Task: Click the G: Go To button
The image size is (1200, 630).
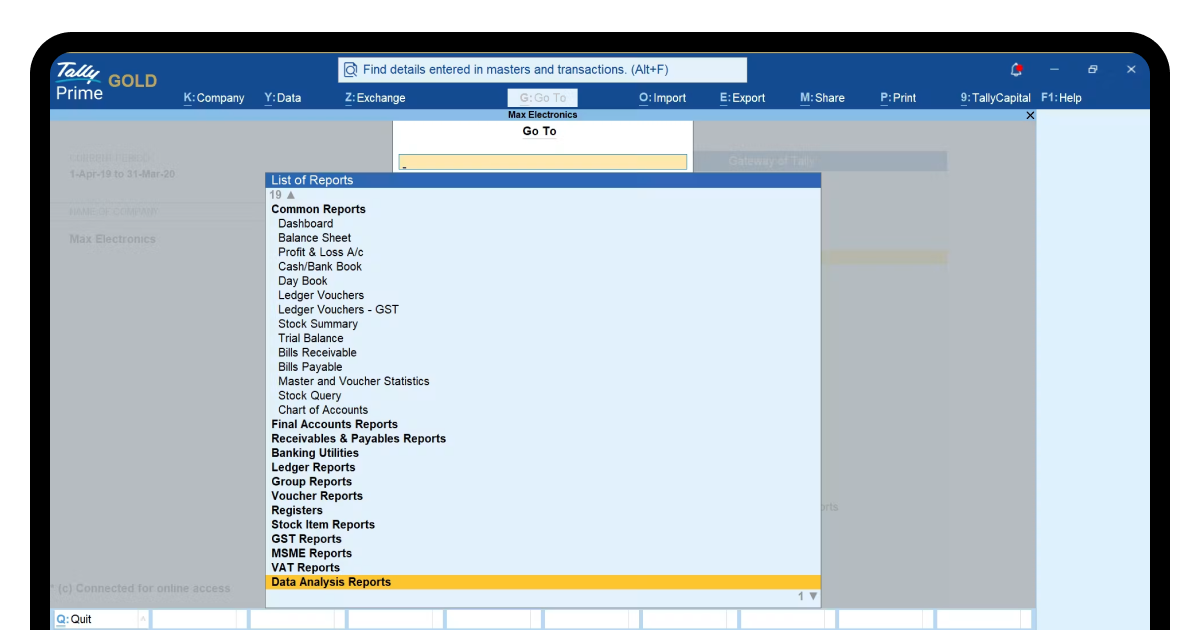Action: [x=543, y=98]
